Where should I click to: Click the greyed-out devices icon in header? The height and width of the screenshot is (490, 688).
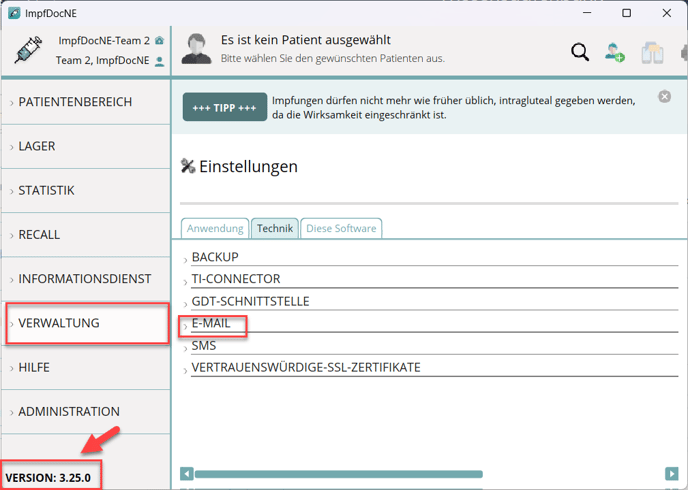(652, 53)
